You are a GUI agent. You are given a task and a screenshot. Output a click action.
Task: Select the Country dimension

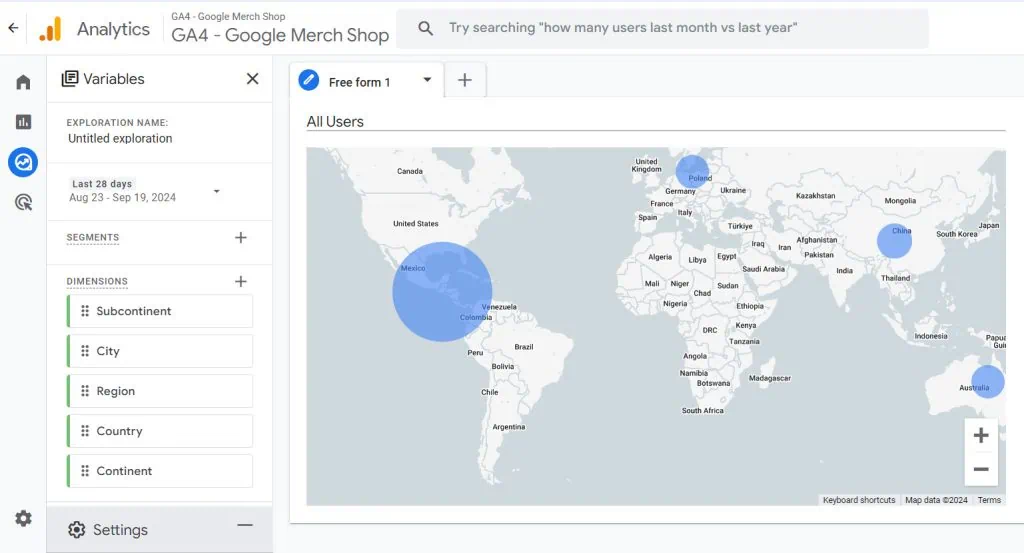[161, 431]
